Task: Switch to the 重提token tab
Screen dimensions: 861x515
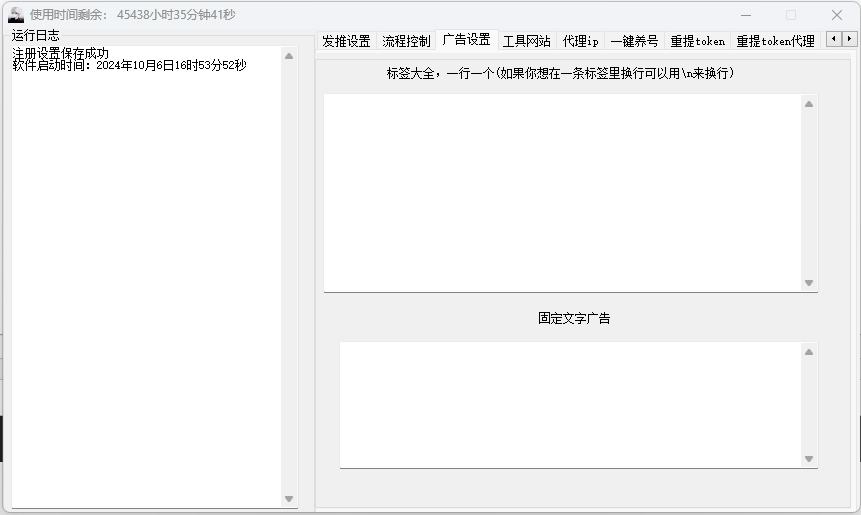Action: 697,41
